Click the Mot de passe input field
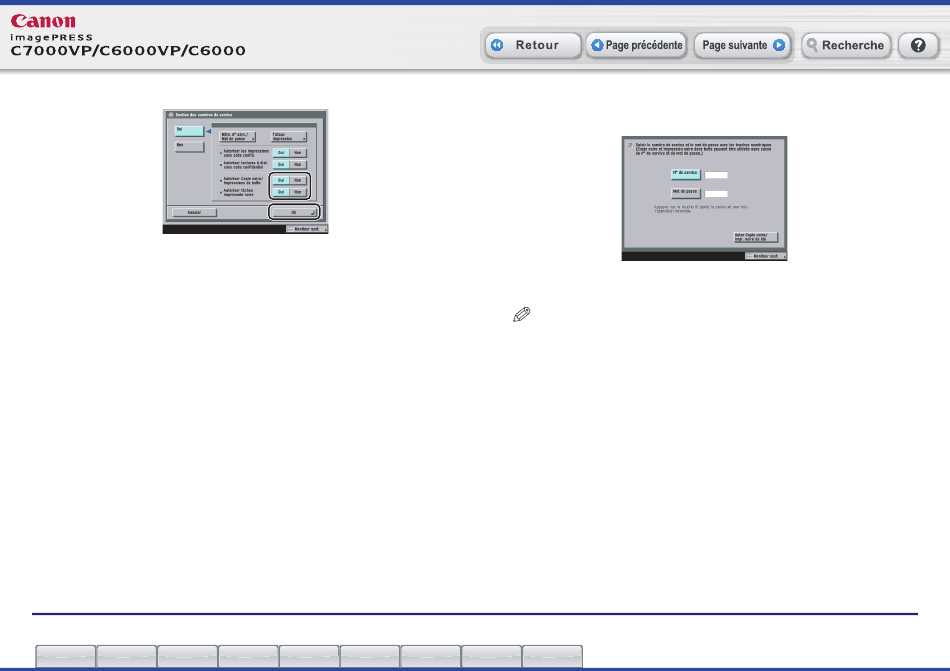950x671 pixels. coord(715,193)
